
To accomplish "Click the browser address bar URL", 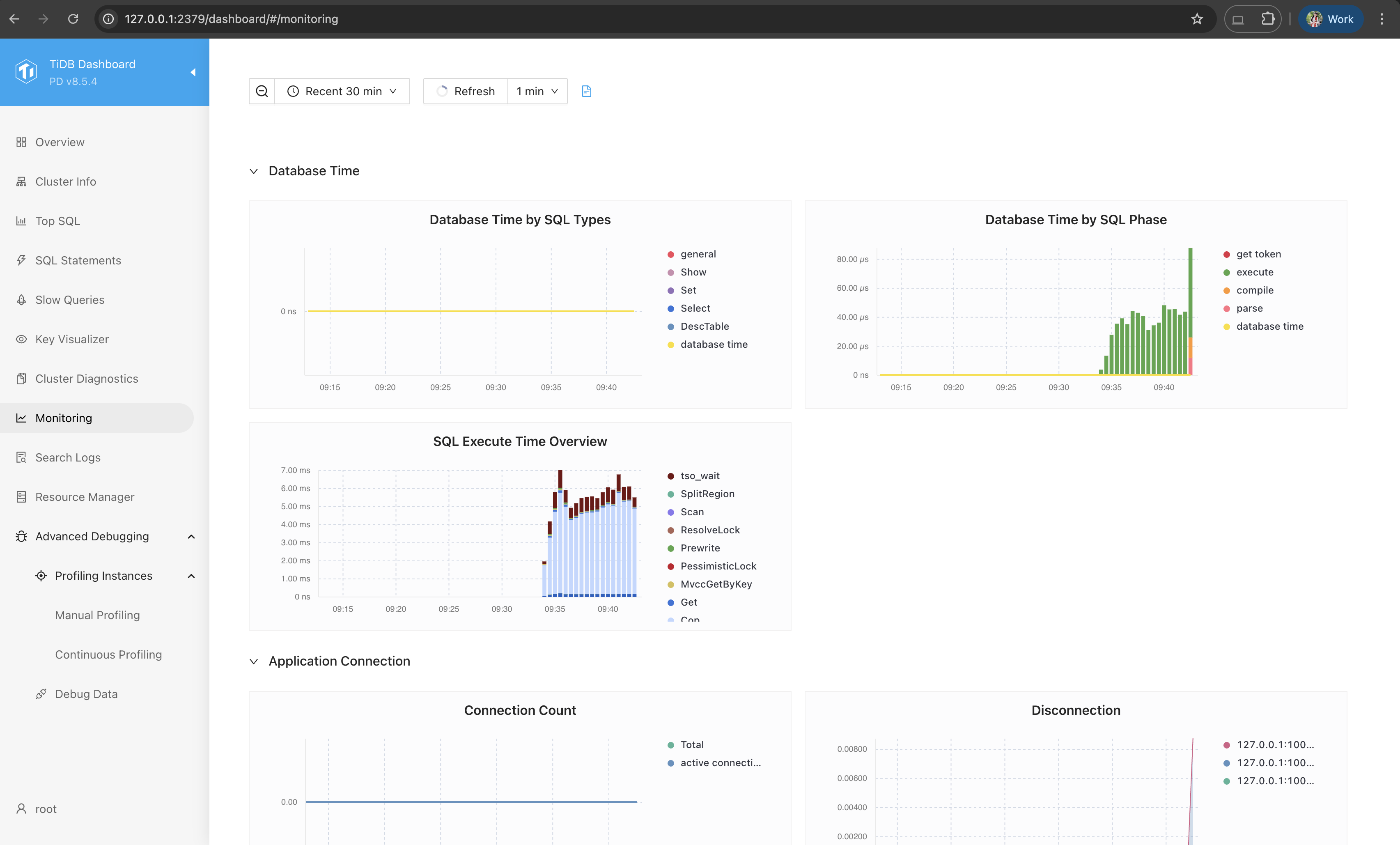I will pyautogui.click(x=231, y=19).
